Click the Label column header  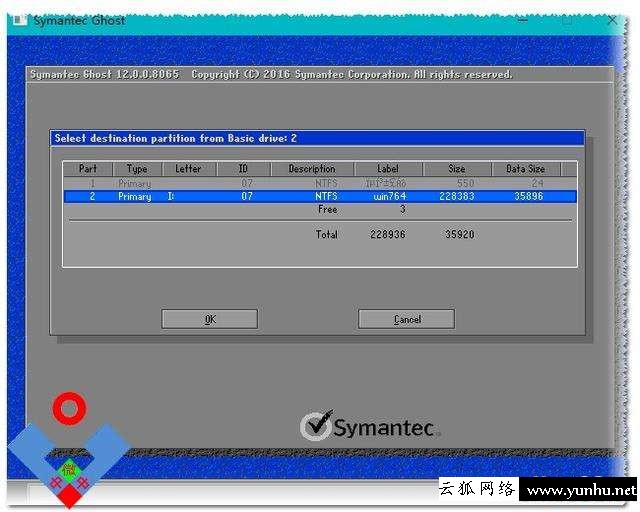point(388,169)
